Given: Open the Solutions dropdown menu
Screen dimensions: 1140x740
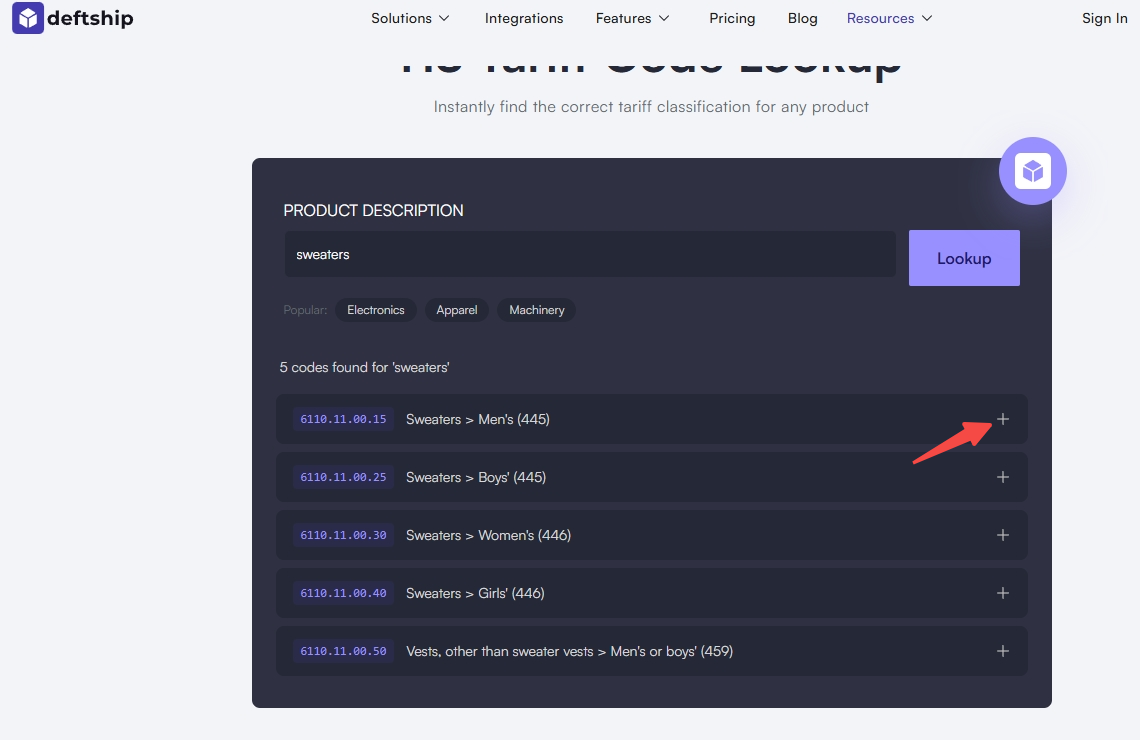Looking at the screenshot, I should tap(410, 18).
